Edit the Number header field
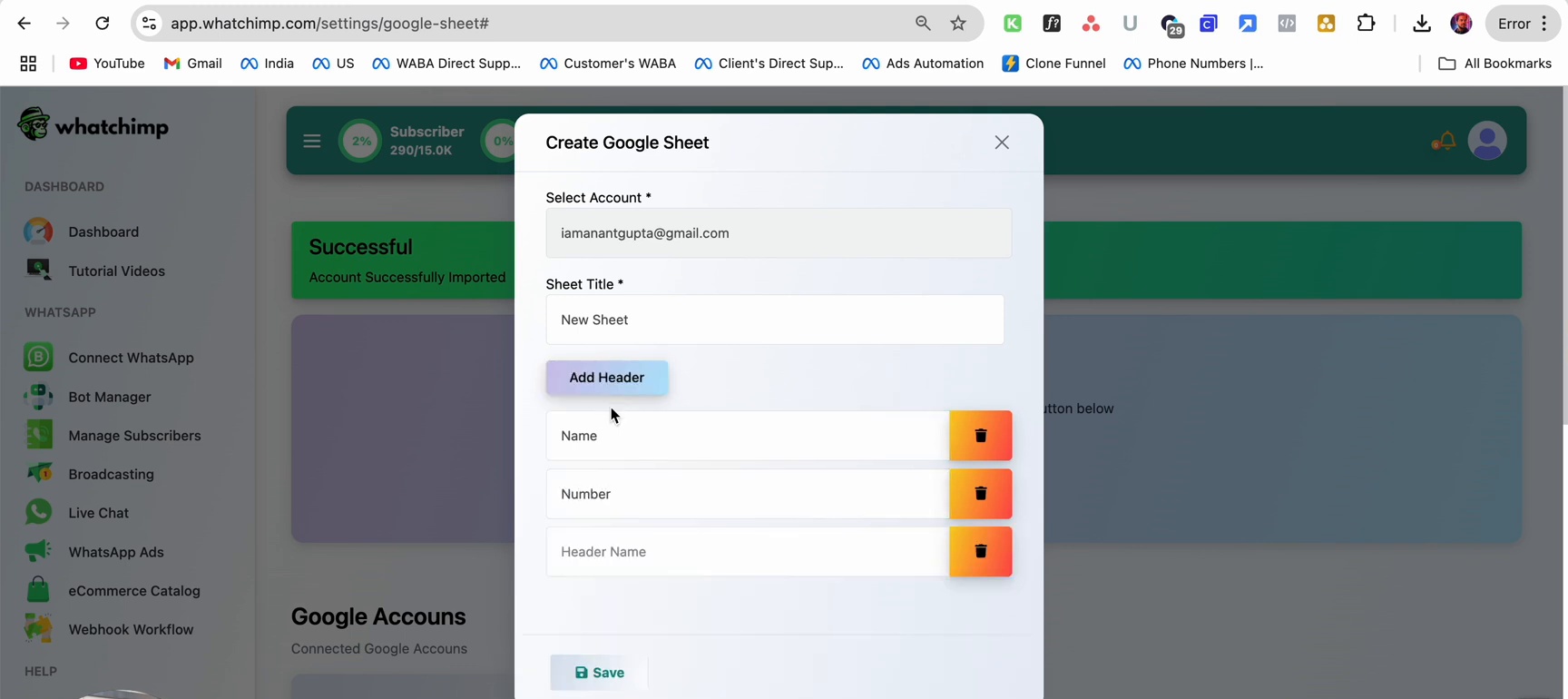Image resolution: width=1568 pixels, height=699 pixels. coord(748,494)
